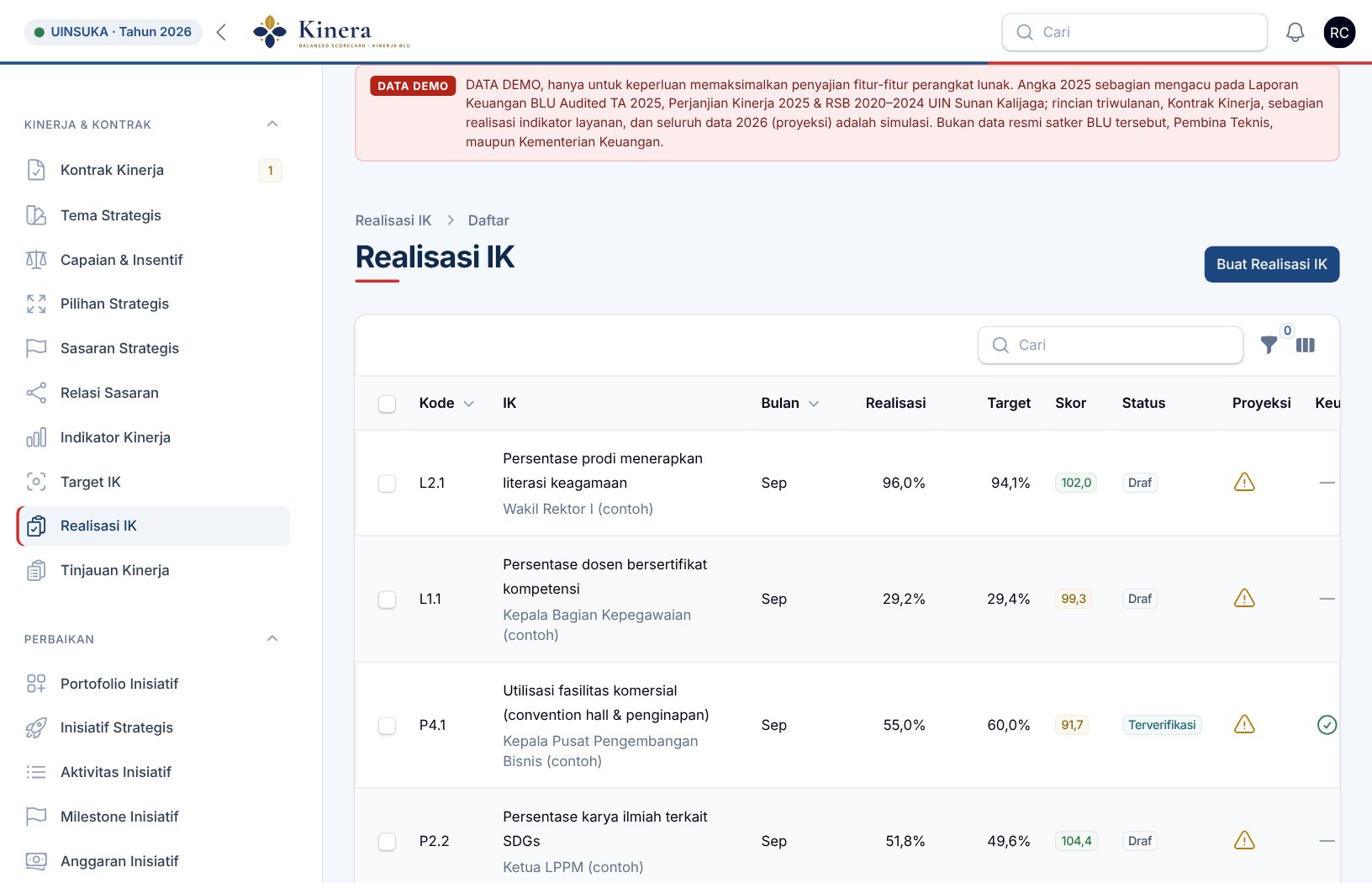Click the Realisasi IK clipboard icon
Viewport: 1372px width, 883px height.
(x=36, y=526)
